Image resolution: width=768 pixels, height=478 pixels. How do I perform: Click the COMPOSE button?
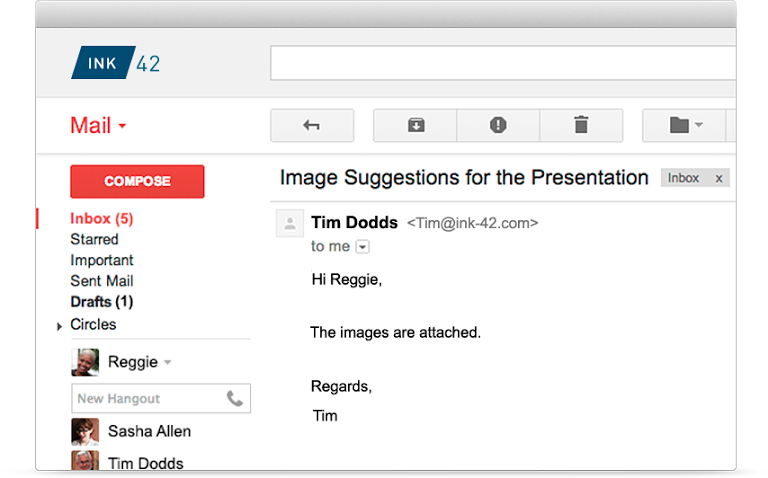pos(137,181)
